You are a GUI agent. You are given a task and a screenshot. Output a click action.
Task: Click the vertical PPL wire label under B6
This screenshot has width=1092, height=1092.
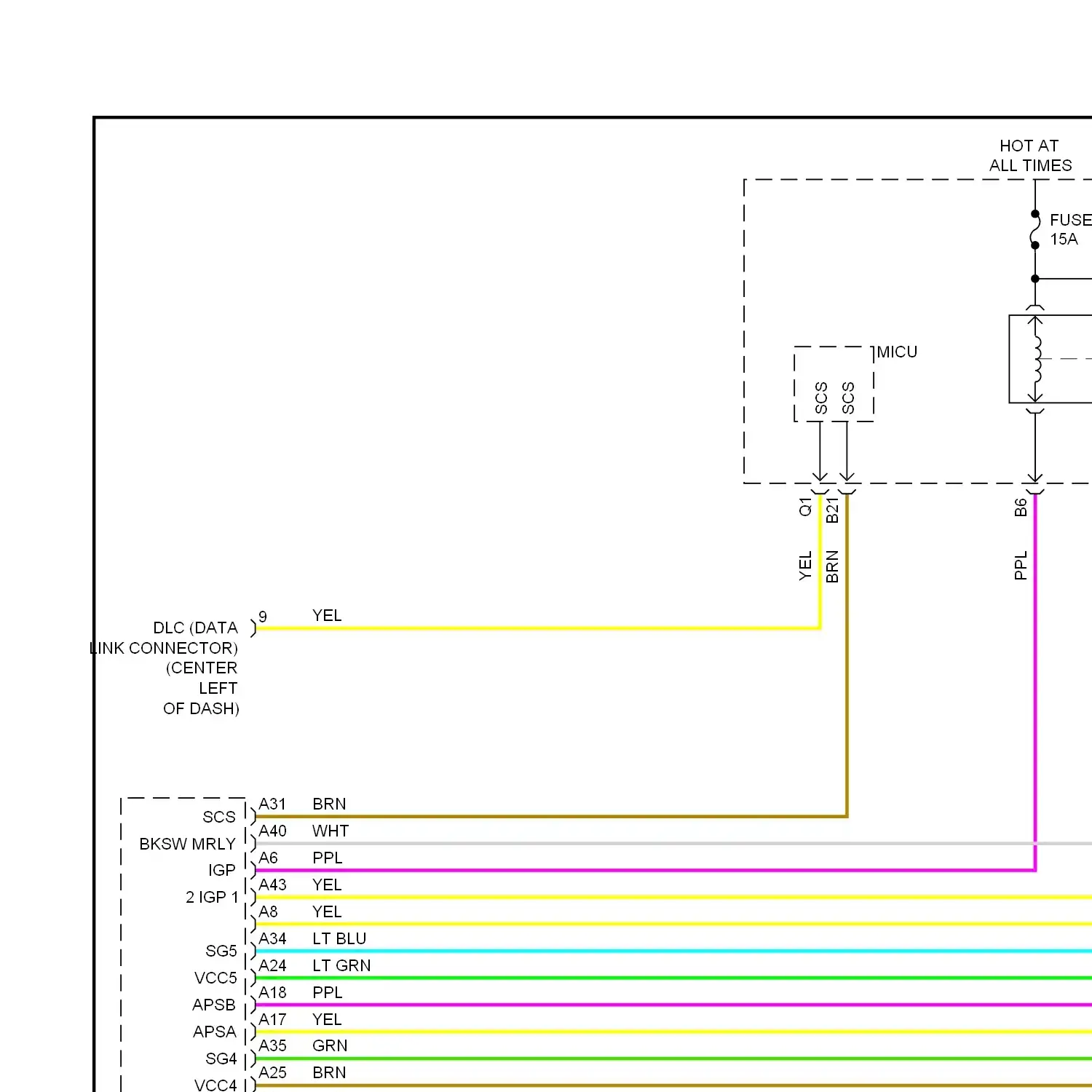pos(1021,566)
